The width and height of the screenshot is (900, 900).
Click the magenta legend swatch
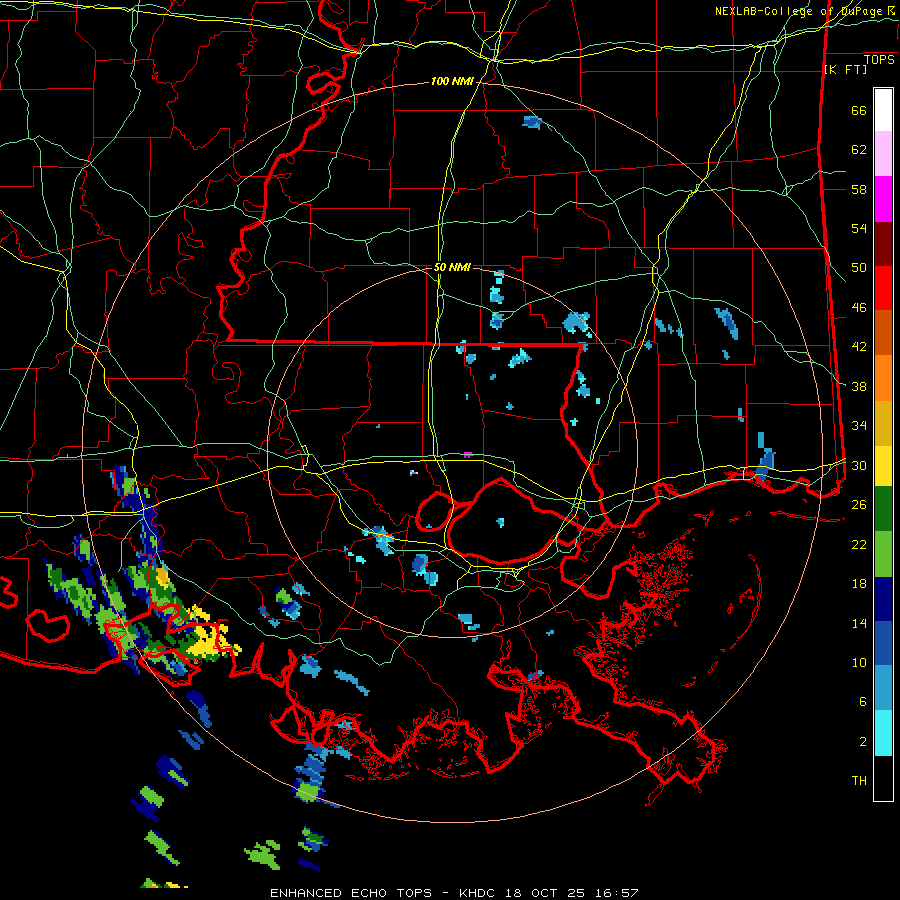[x=883, y=199]
